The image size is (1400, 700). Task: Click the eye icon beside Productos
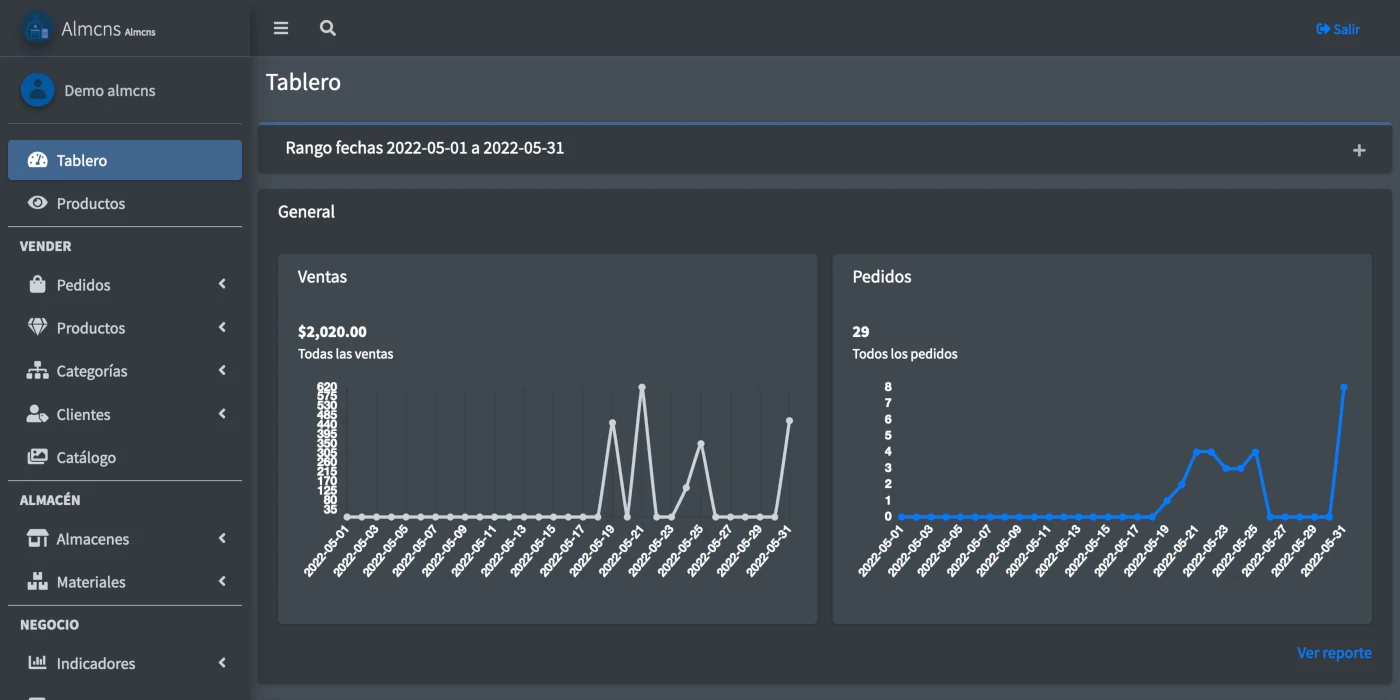point(38,203)
